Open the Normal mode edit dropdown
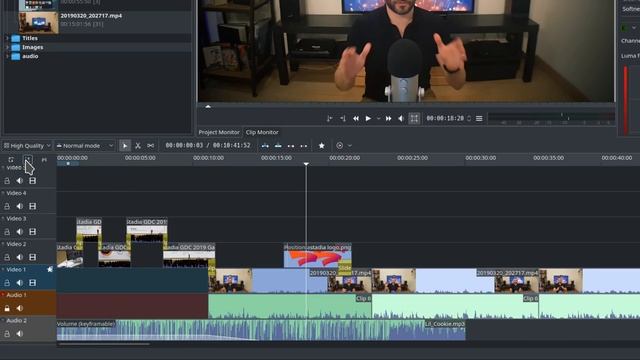The image size is (640, 360). 84,146
